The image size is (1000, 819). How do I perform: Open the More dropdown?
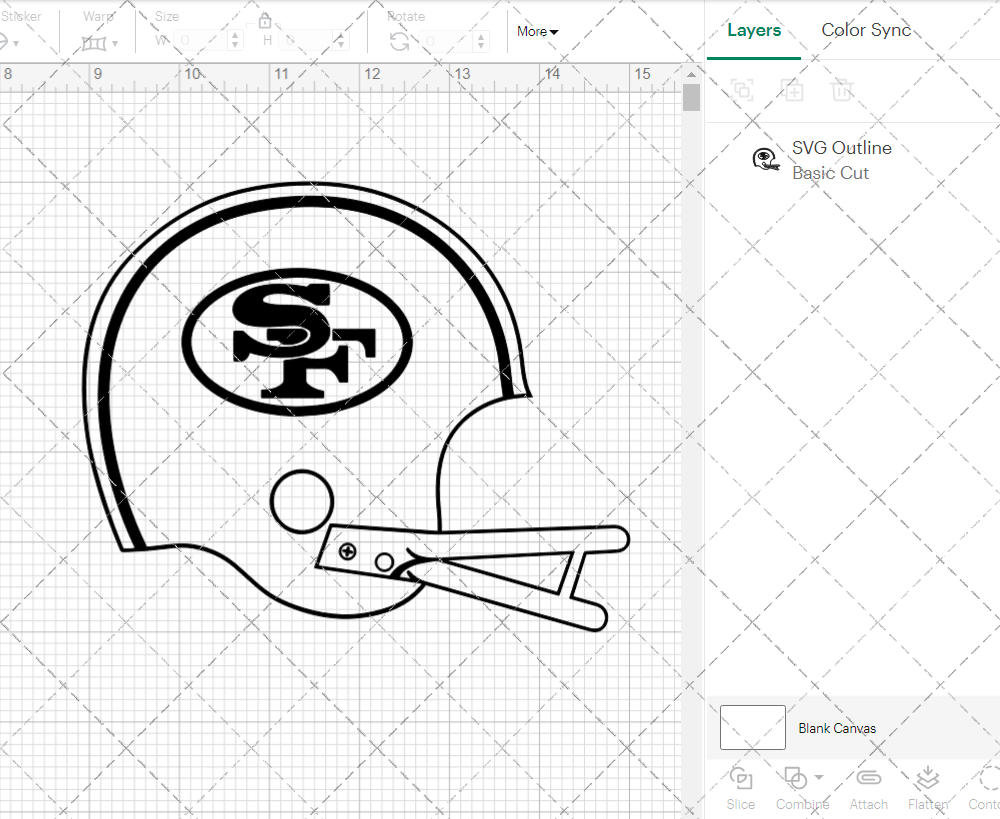[x=537, y=31]
